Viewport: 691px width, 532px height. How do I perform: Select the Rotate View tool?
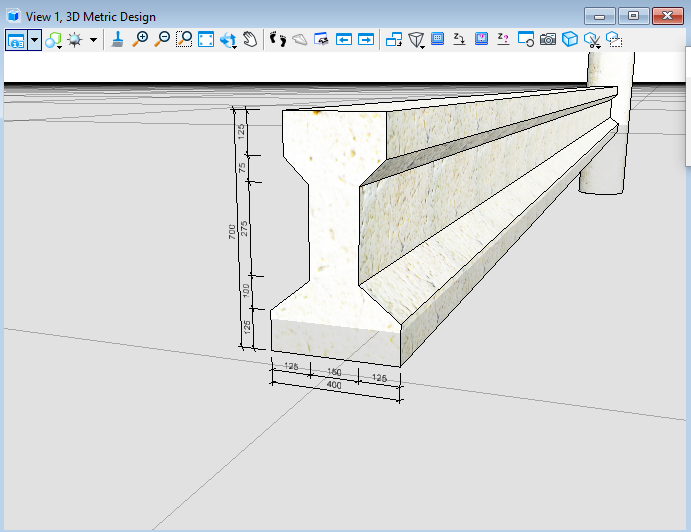[x=228, y=40]
